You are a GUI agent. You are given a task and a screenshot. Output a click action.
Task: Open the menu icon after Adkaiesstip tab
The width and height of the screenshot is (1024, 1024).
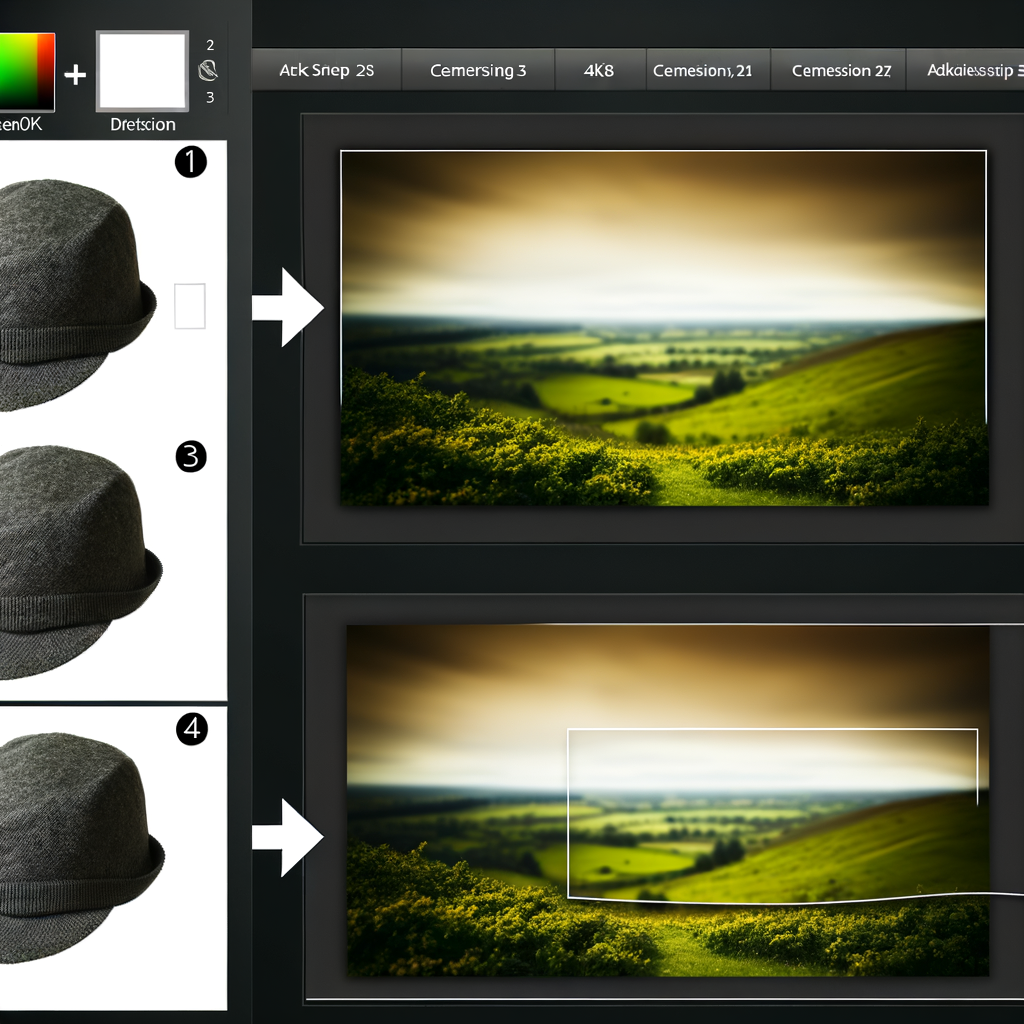[x=1020, y=71]
